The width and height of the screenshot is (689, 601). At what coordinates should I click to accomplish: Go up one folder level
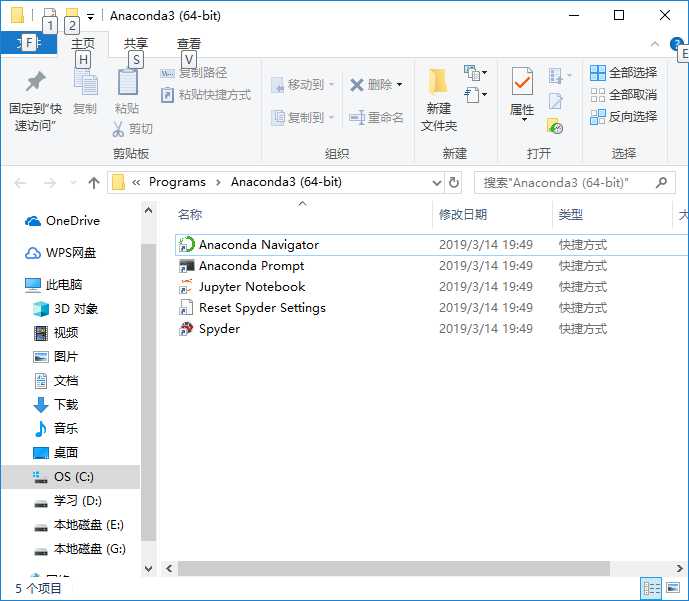94,183
